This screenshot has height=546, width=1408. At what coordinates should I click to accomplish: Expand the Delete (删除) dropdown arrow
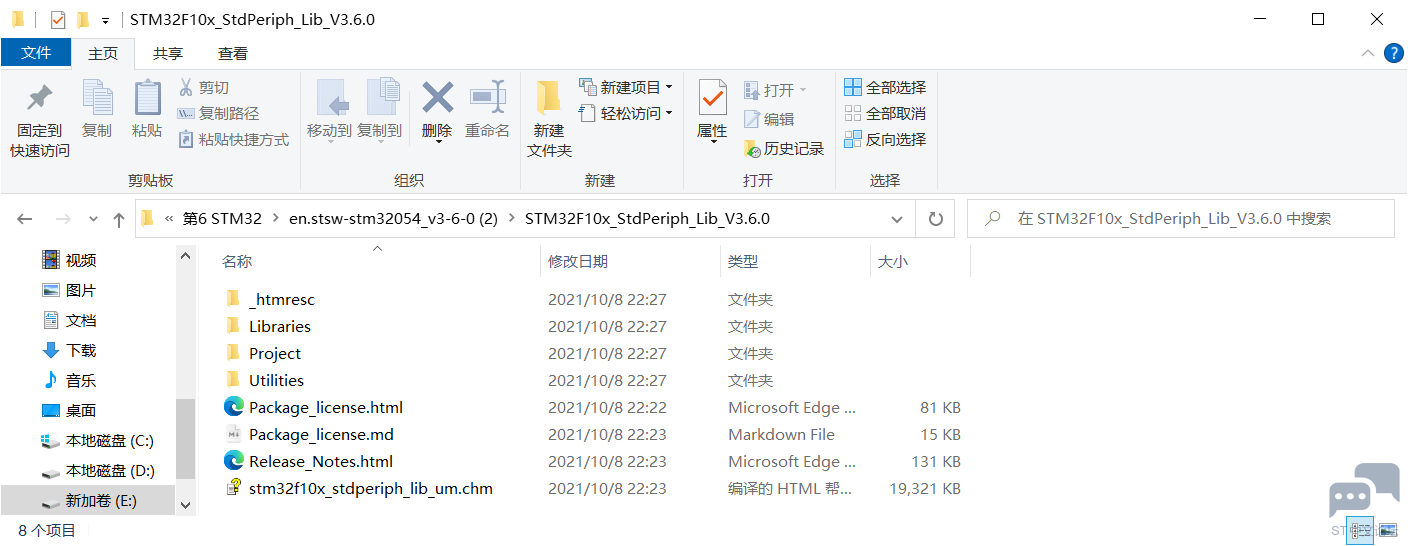[x=438, y=141]
